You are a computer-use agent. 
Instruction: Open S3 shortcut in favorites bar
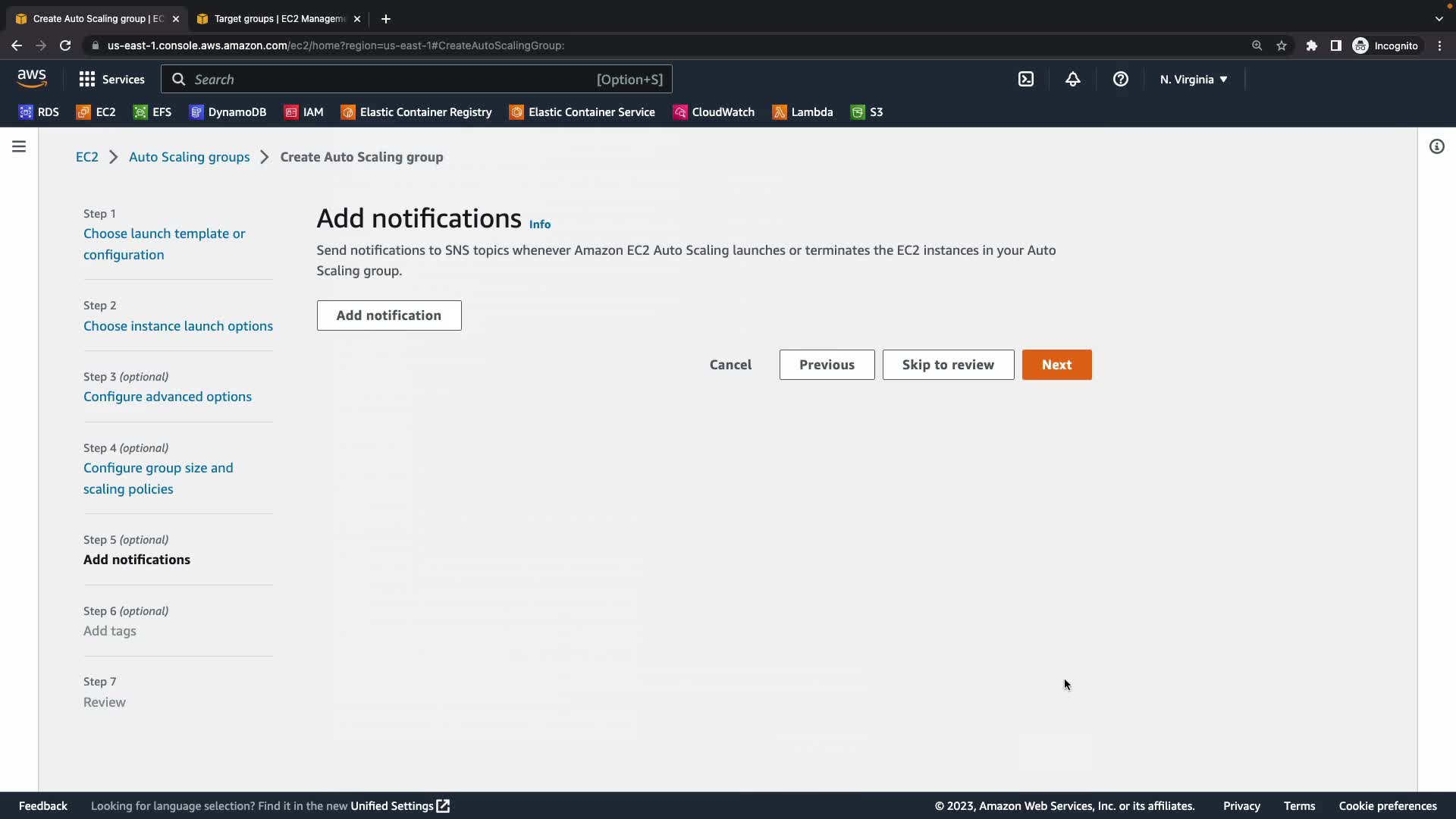click(867, 112)
